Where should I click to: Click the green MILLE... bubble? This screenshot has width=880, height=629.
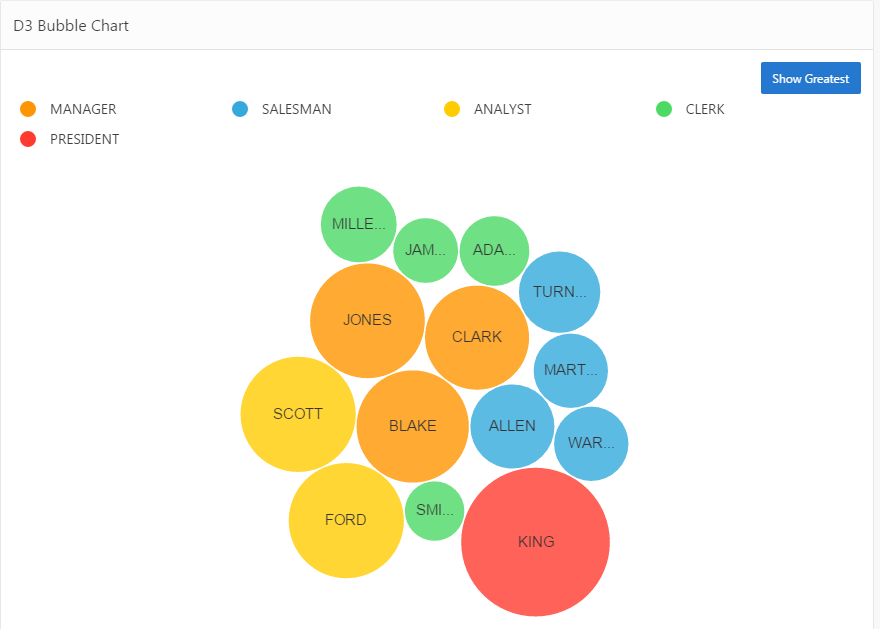[358, 224]
